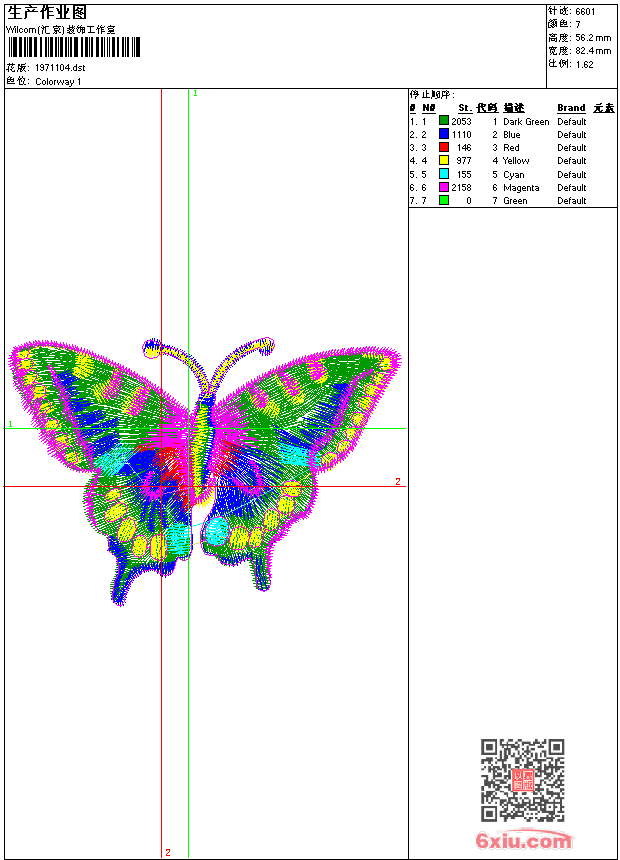Click the barcode under the studio name

(x=74, y=47)
